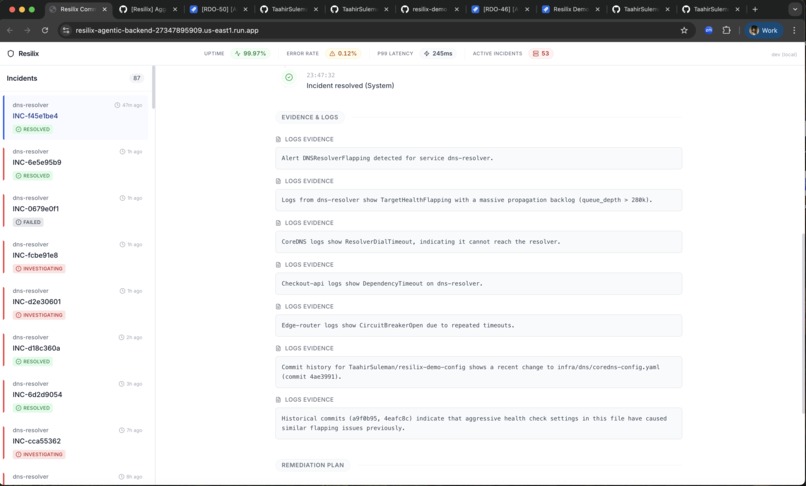Click the "CircuitBreakerOpen" edge-router log entry
This screenshot has width=806, height=486.
[x=479, y=326]
